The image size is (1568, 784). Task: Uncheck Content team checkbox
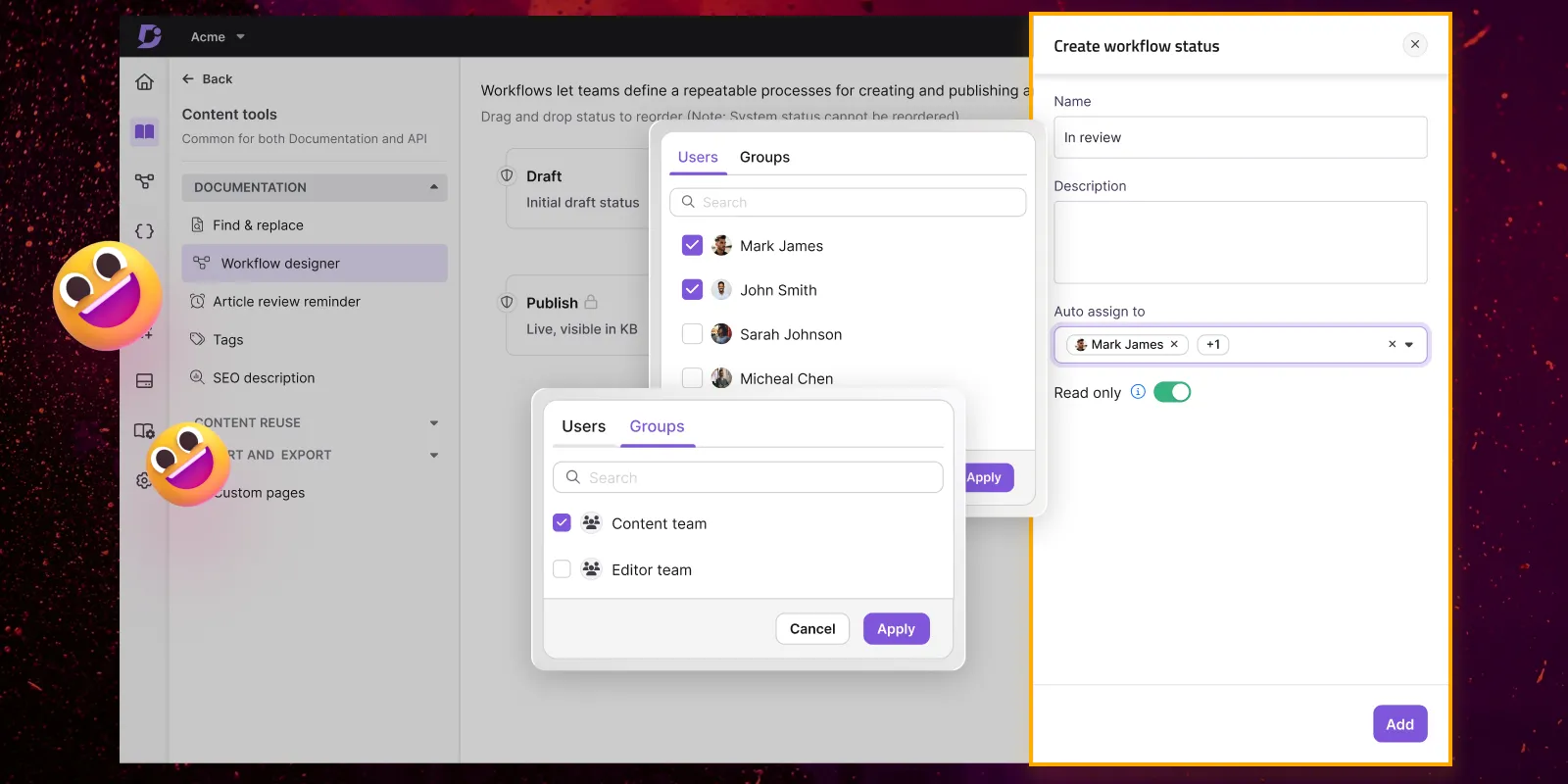pyautogui.click(x=562, y=522)
